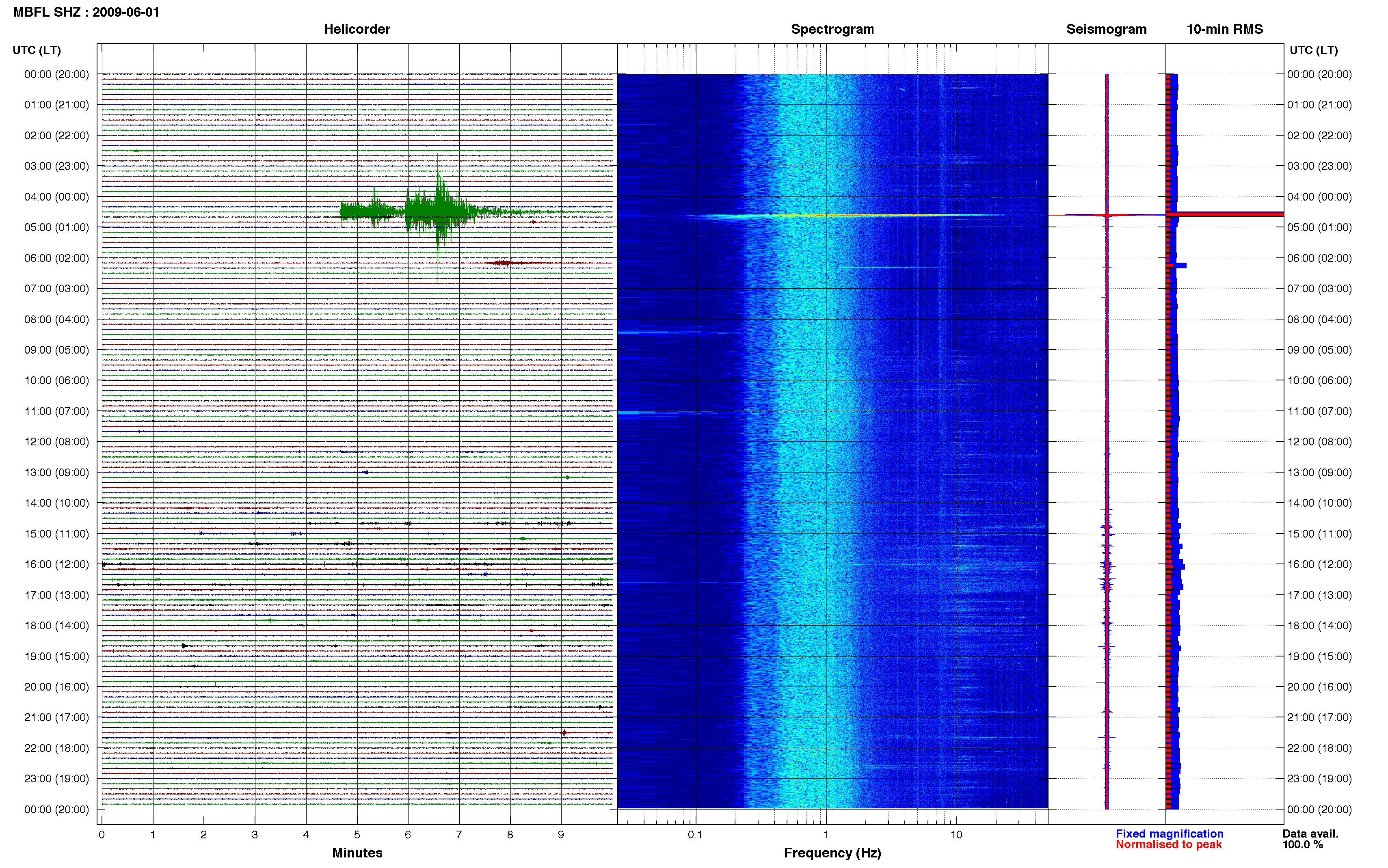Click the 'Minutes' axis label under the Helicorder
Image resolution: width=1388 pixels, height=868 pixels.
pos(357,853)
